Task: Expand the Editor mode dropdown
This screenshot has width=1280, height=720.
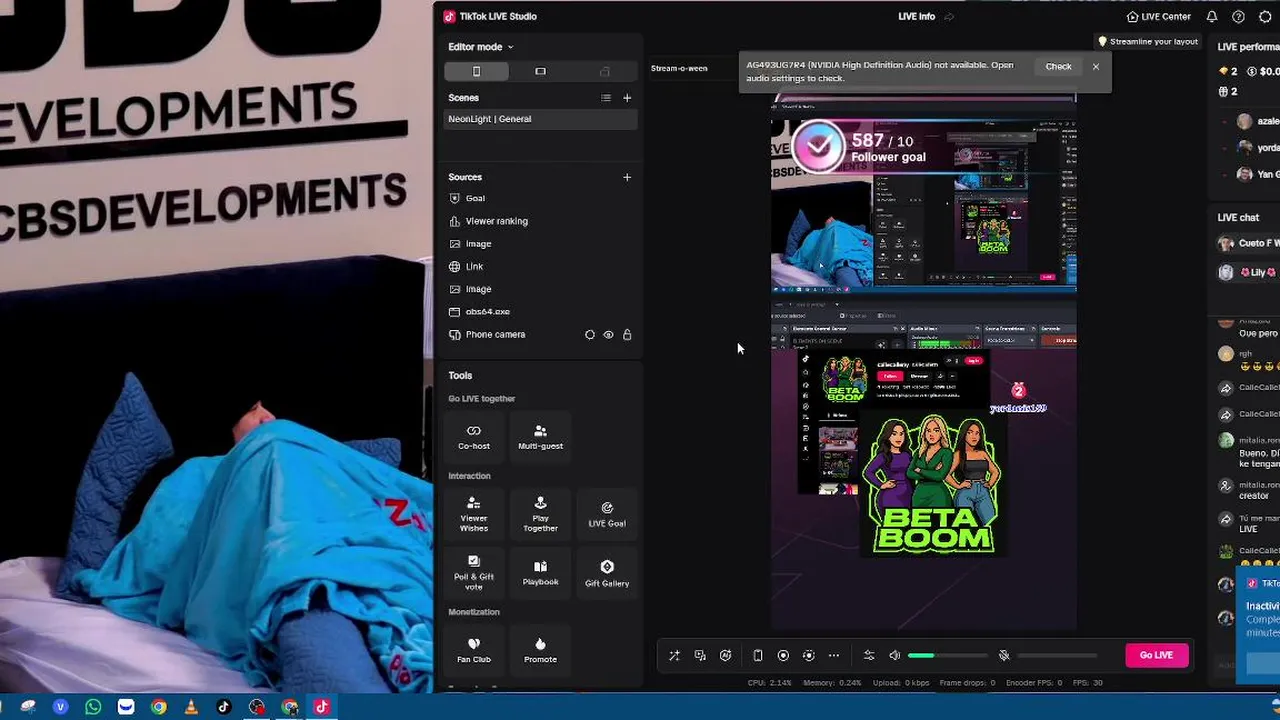Action: point(480,47)
